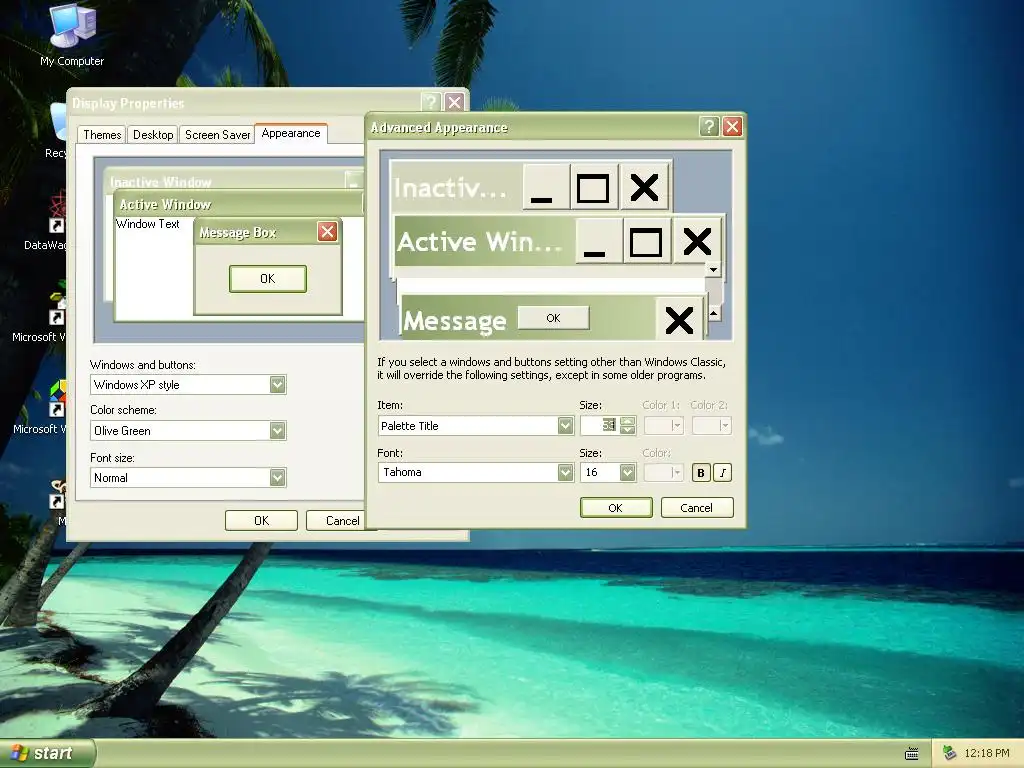Click the help question mark in Display Properties
This screenshot has height=768, width=1024.
click(430, 102)
